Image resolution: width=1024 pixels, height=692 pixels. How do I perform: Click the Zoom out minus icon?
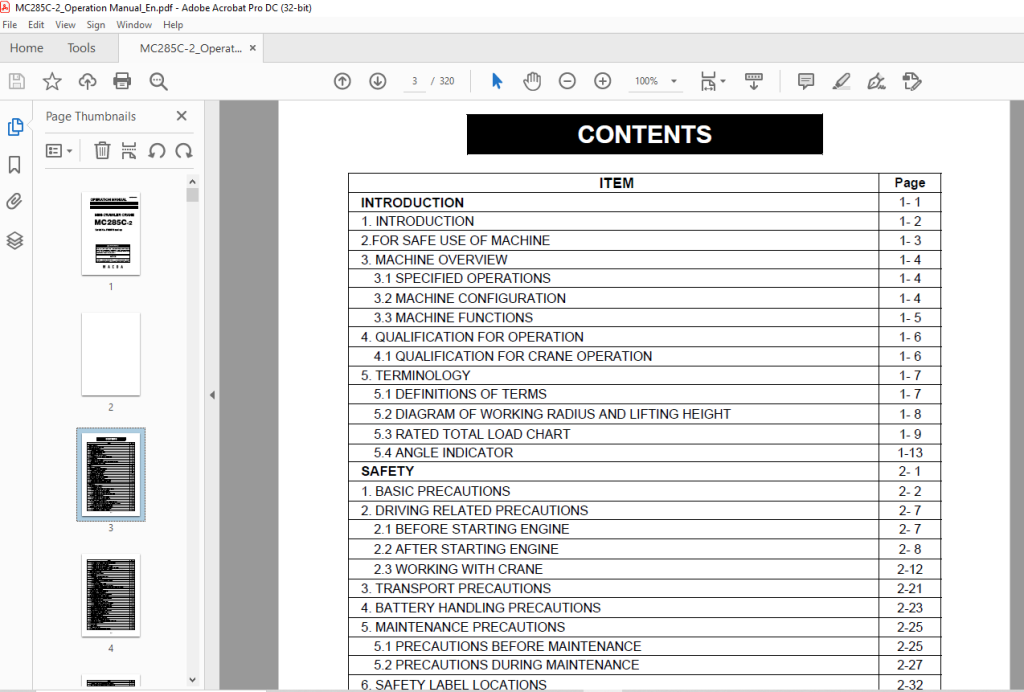[x=567, y=81]
